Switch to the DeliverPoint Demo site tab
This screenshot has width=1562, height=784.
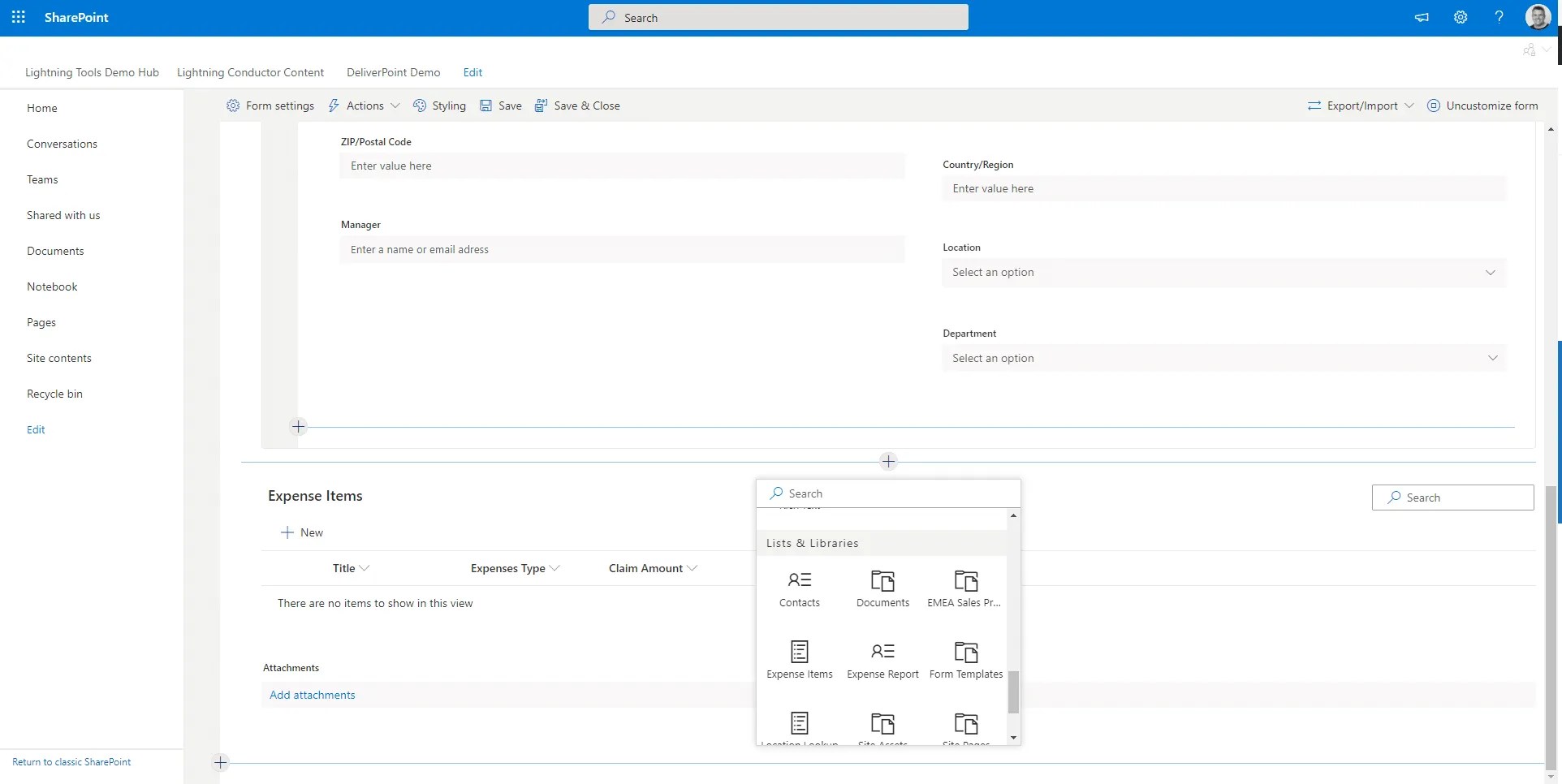pyautogui.click(x=393, y=72)
